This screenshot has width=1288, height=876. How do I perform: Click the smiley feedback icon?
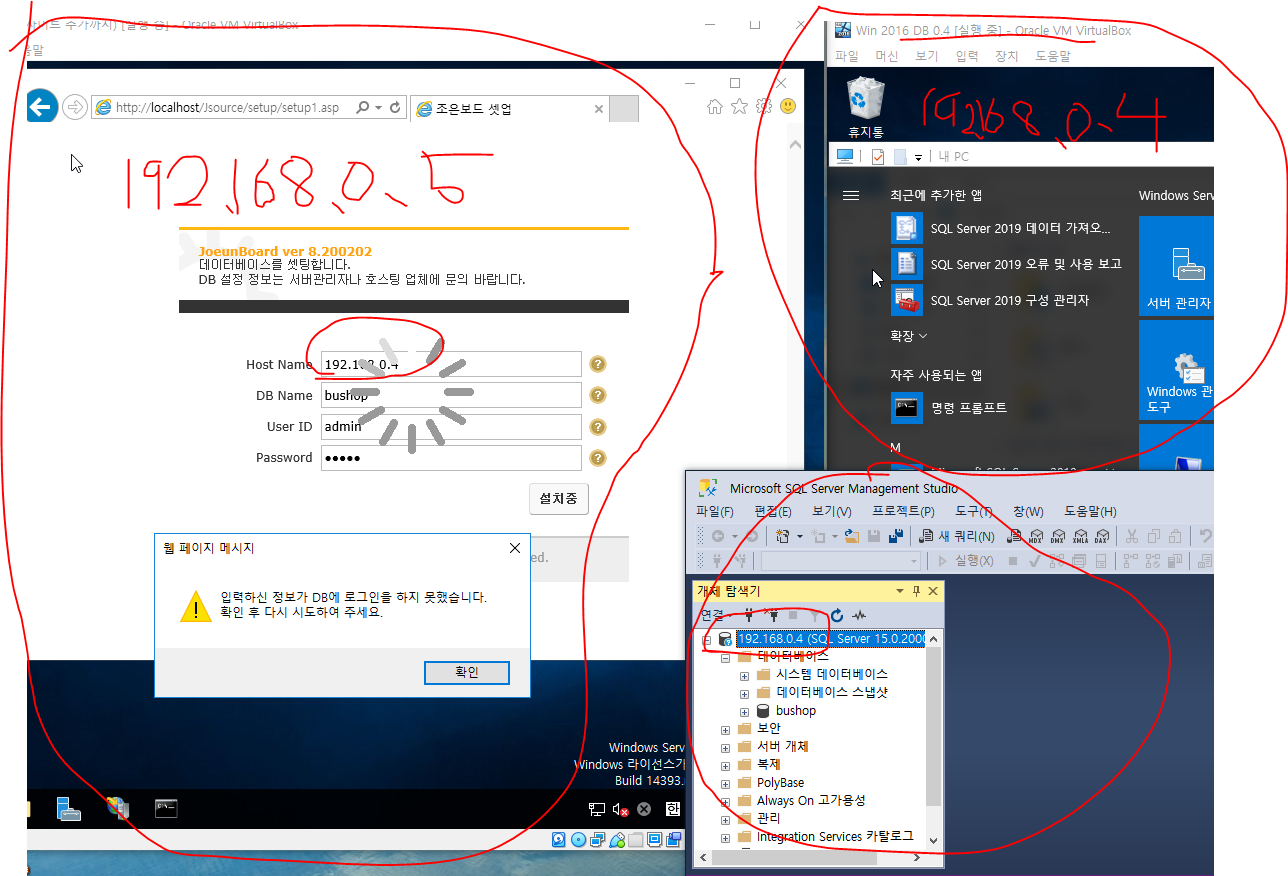coord(788,106)
